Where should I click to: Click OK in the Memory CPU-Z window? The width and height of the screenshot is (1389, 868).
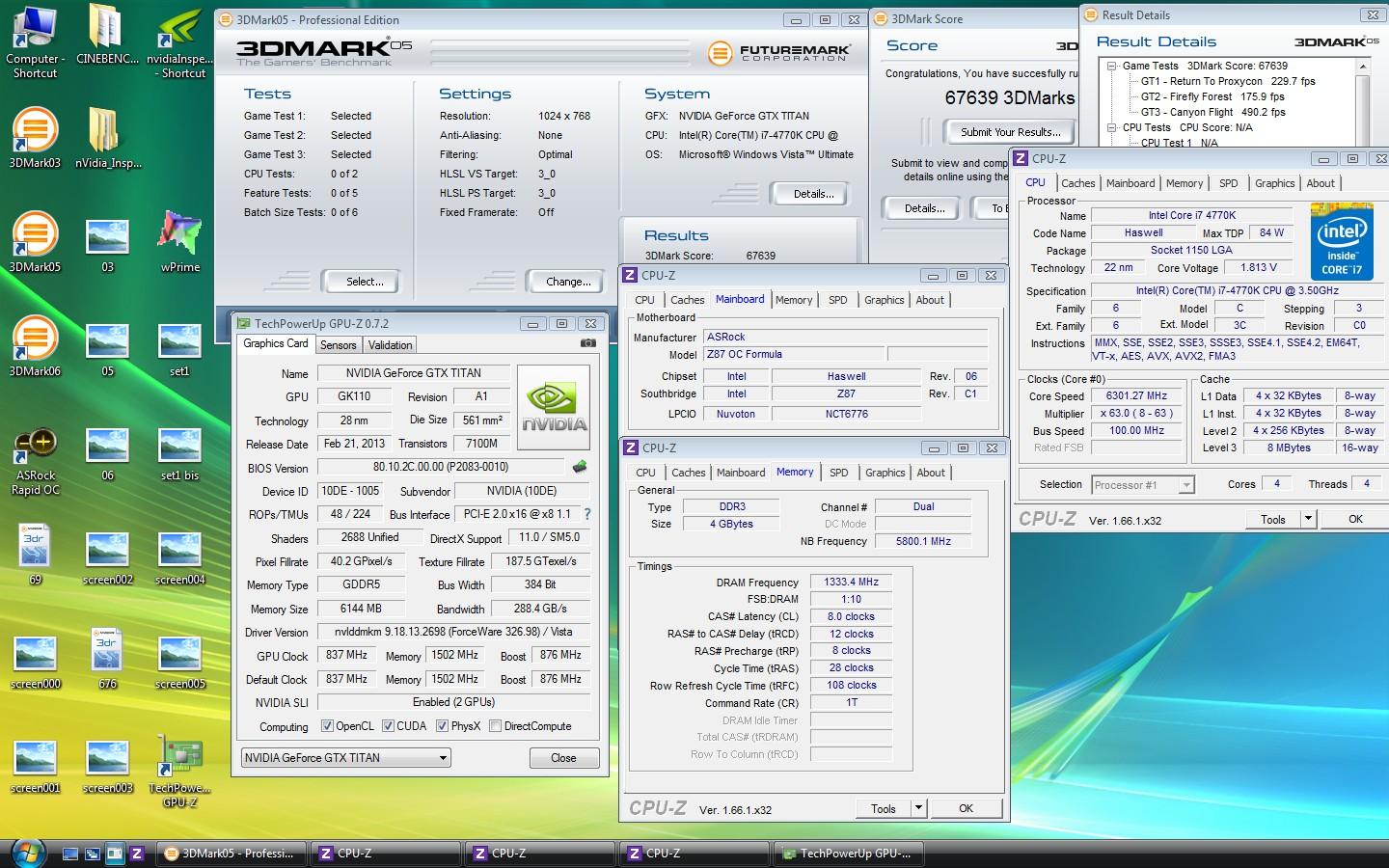tap(966, 808)
